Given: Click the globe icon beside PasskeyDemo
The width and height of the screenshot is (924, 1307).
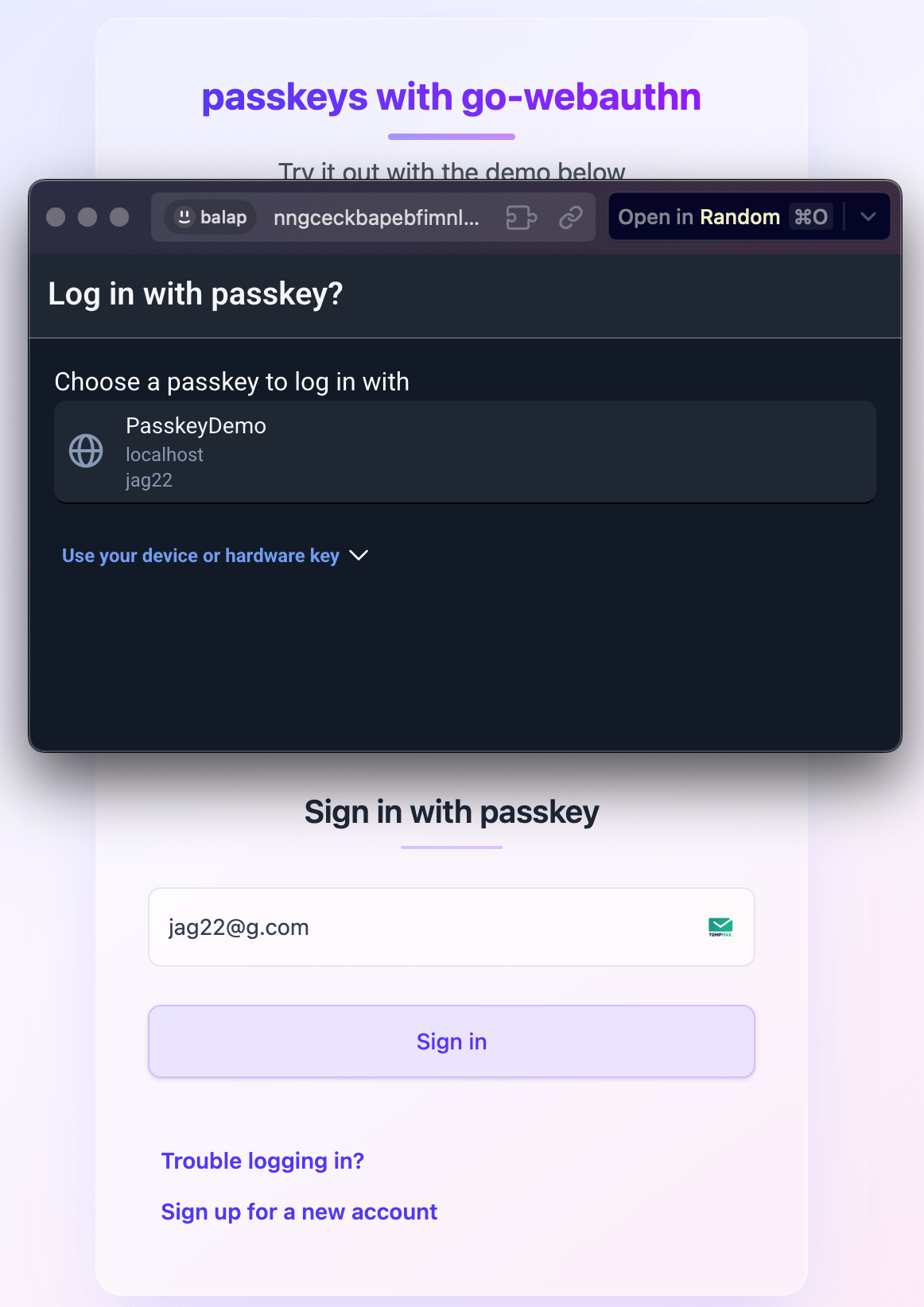Looking at the screenshot, I should [x=86, y=452].
